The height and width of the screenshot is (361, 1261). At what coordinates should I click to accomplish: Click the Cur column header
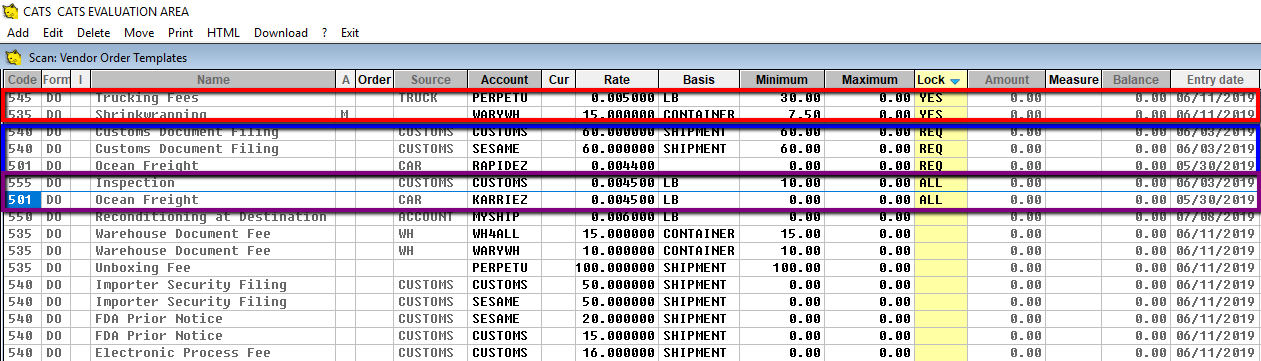click(559, 80)
